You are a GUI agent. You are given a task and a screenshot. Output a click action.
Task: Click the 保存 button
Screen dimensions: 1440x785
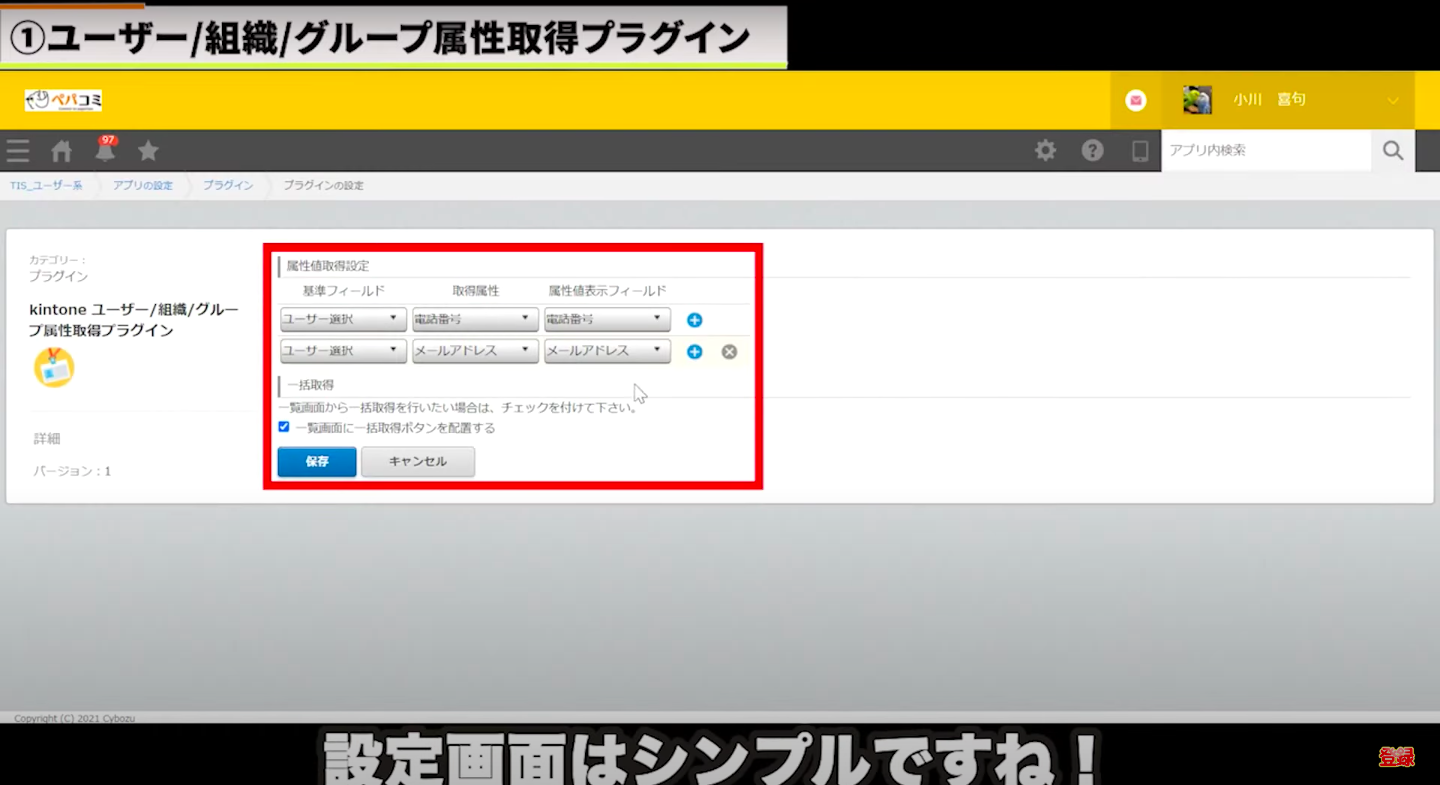(317, 462)
